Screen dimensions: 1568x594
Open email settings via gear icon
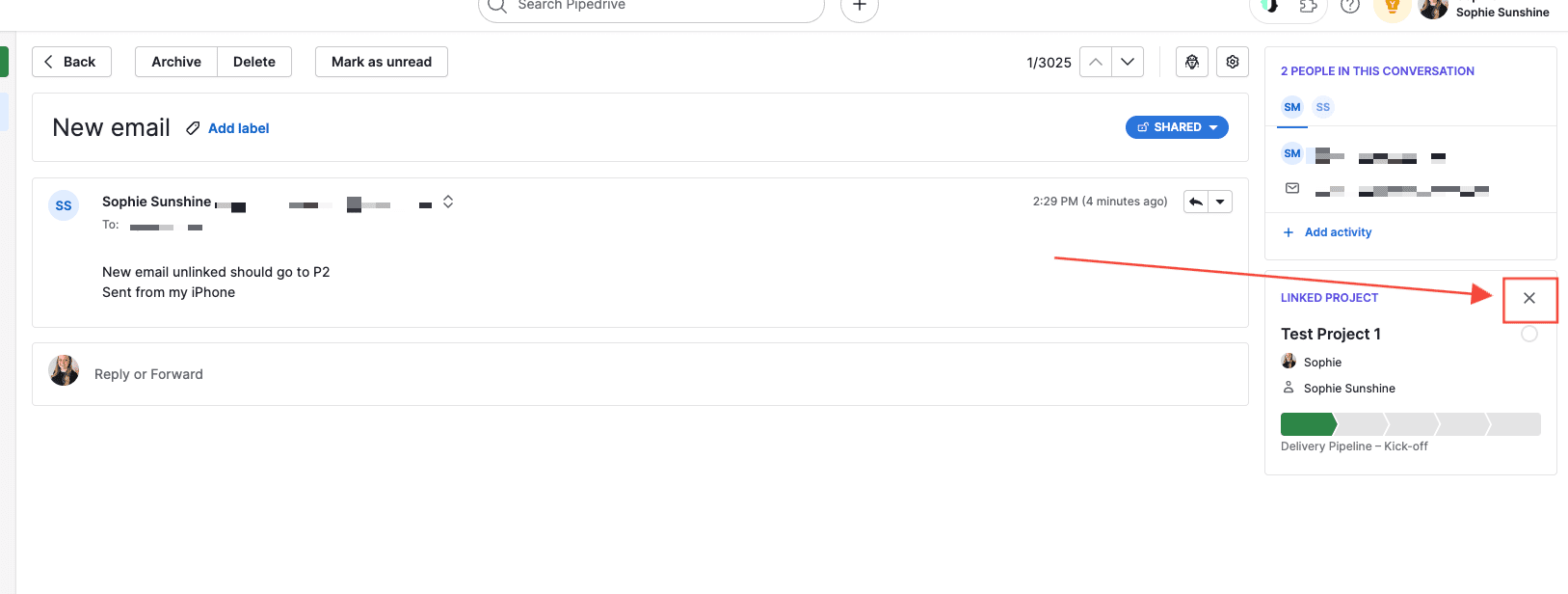[1233, 62]
